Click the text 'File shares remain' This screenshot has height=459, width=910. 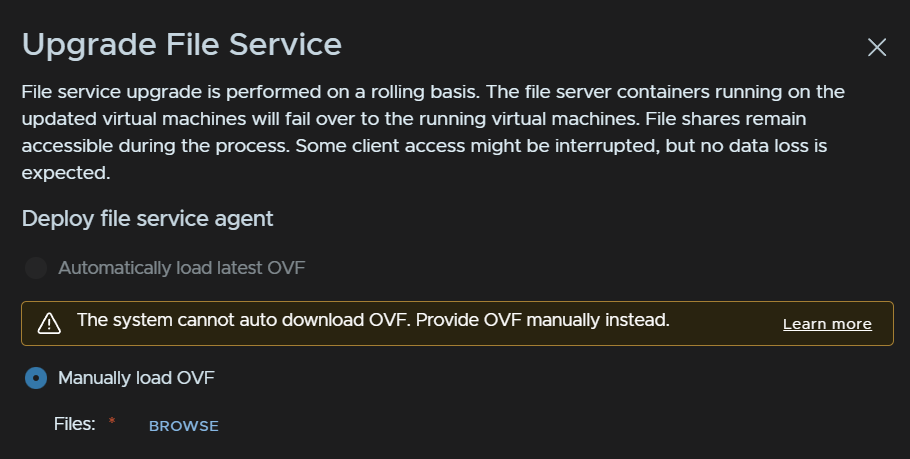pos(725,119)
